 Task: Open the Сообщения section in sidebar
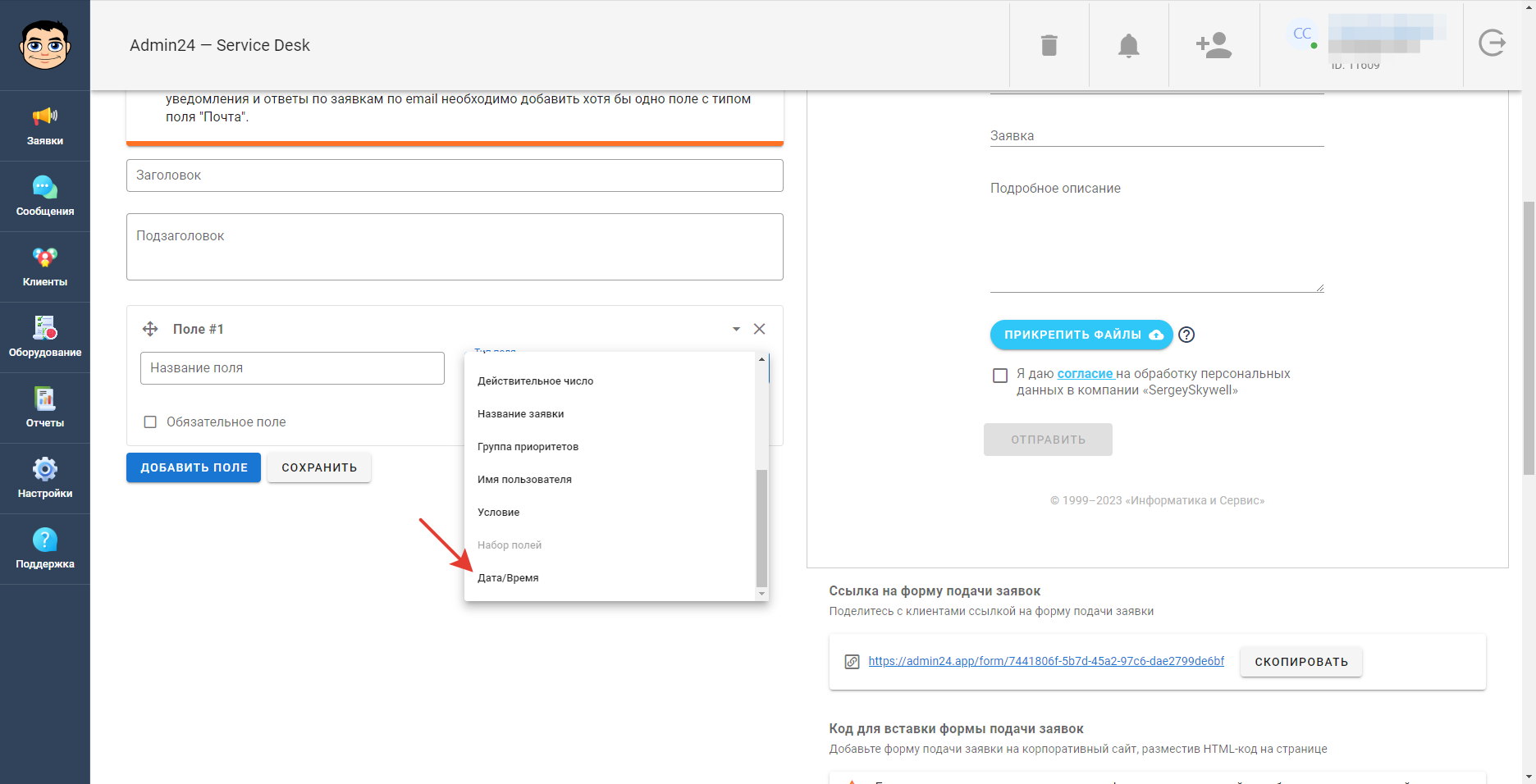click(x=45, y=197)
